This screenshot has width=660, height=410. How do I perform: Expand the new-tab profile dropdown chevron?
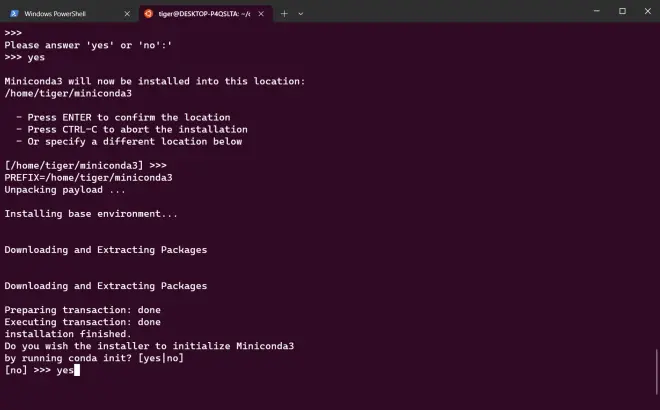pos(301,14)
